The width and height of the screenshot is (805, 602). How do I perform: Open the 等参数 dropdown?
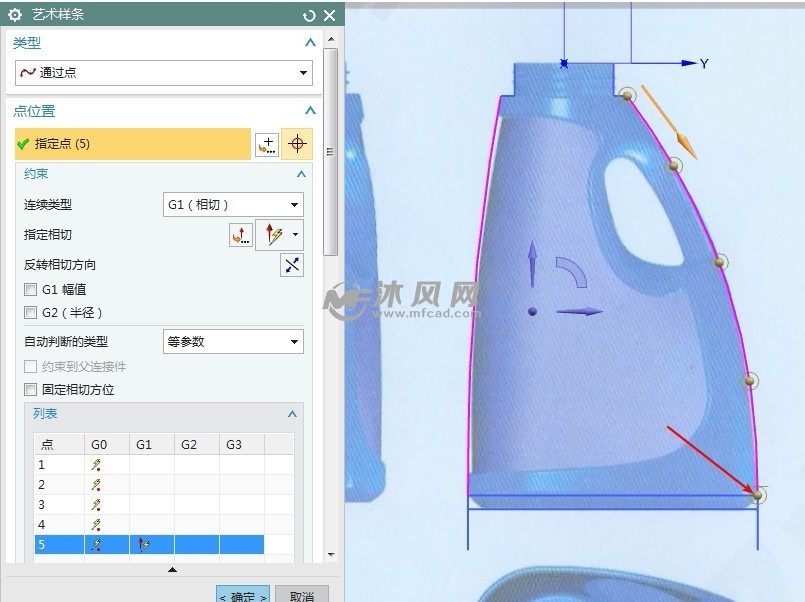pos(233,342)
